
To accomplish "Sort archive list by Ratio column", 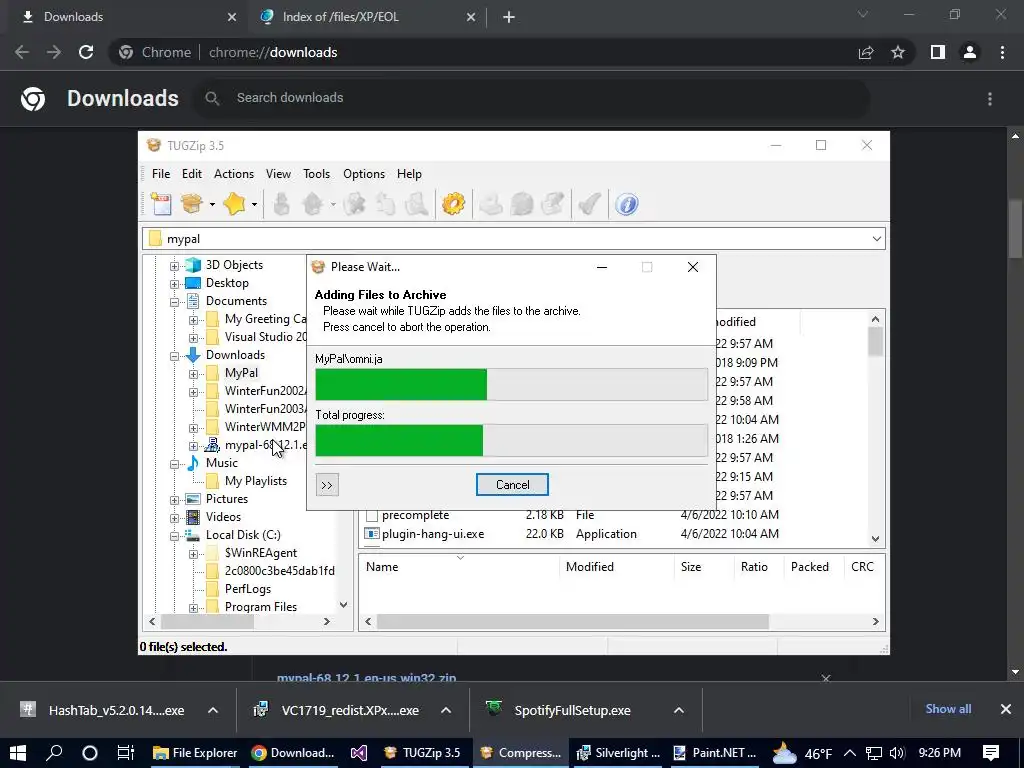I will pyautogui.click(x=754, y=567).
